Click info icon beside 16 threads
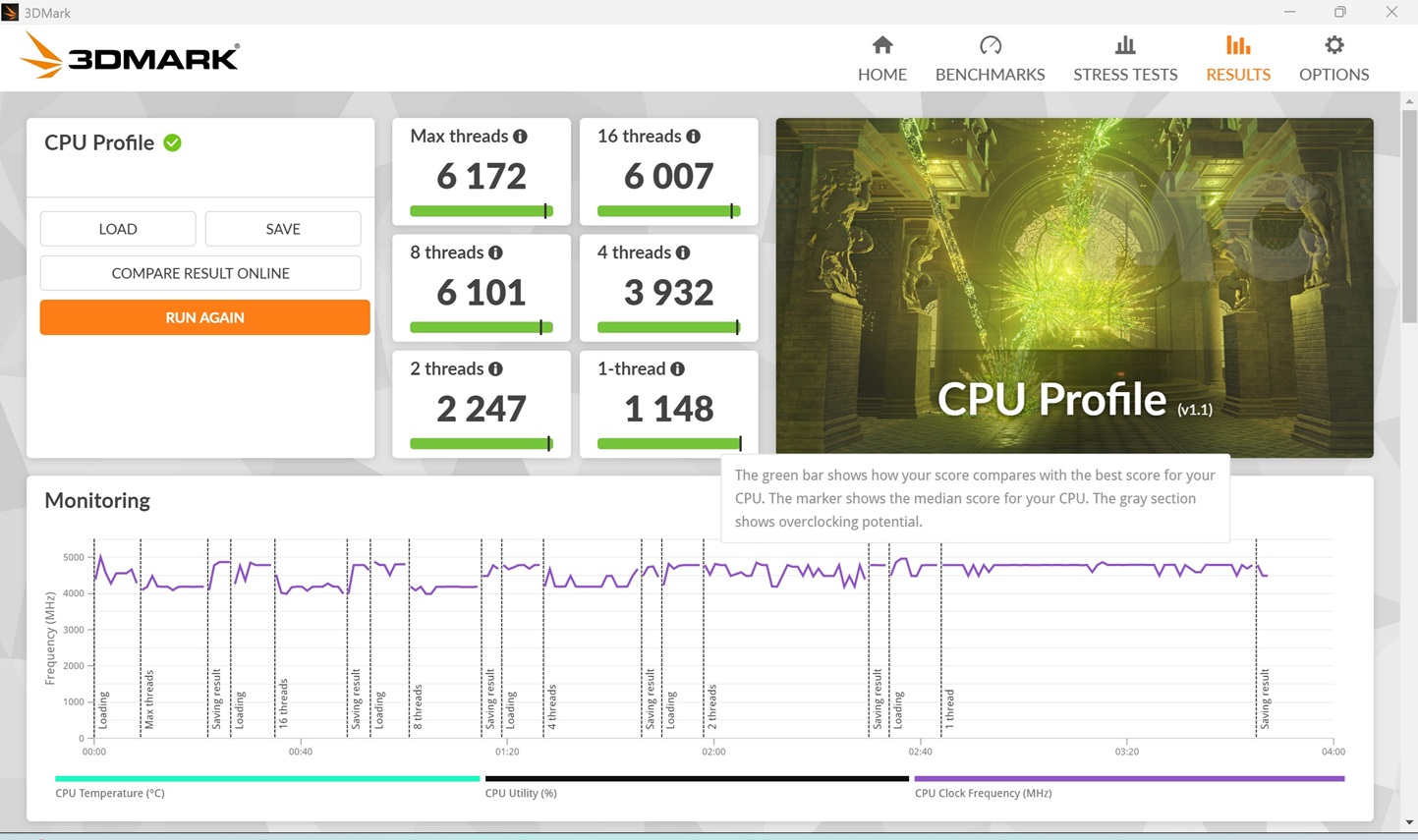 click(x=693, y=137)
